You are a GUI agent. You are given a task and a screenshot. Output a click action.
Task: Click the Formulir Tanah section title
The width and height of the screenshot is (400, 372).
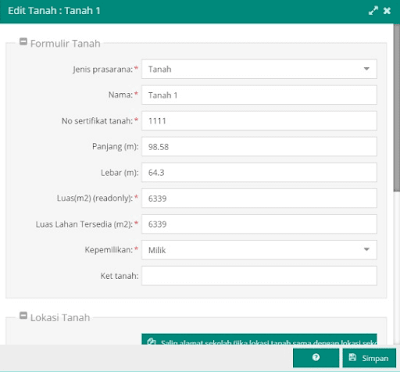click(x=65, y=43)
